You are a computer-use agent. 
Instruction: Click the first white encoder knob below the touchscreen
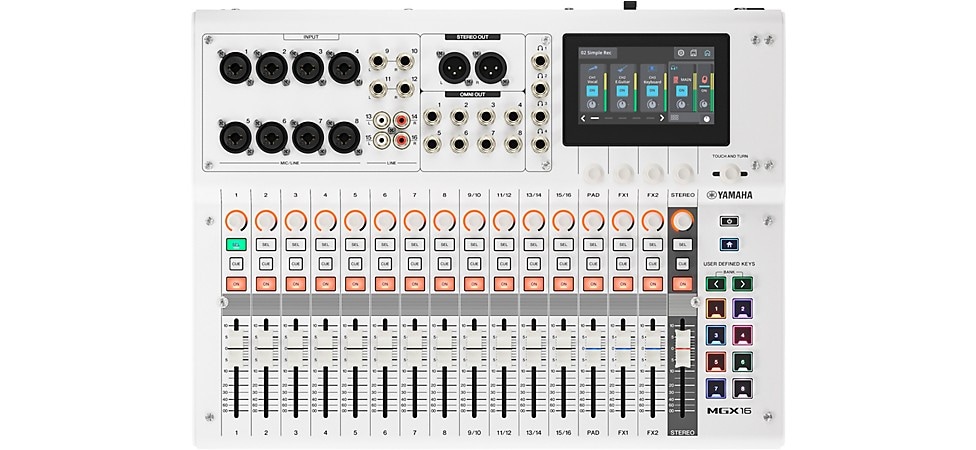pyautogui.click(x=593, y=172)
